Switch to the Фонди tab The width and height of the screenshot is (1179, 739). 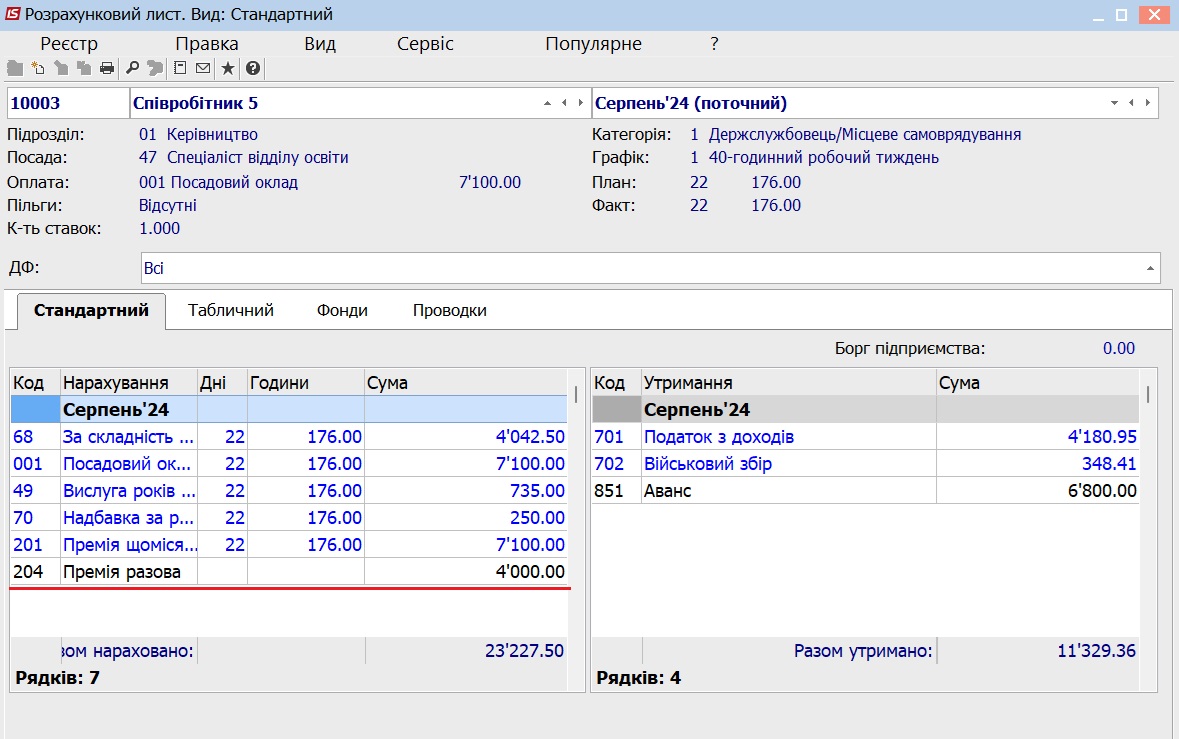[x=342, y=310]
